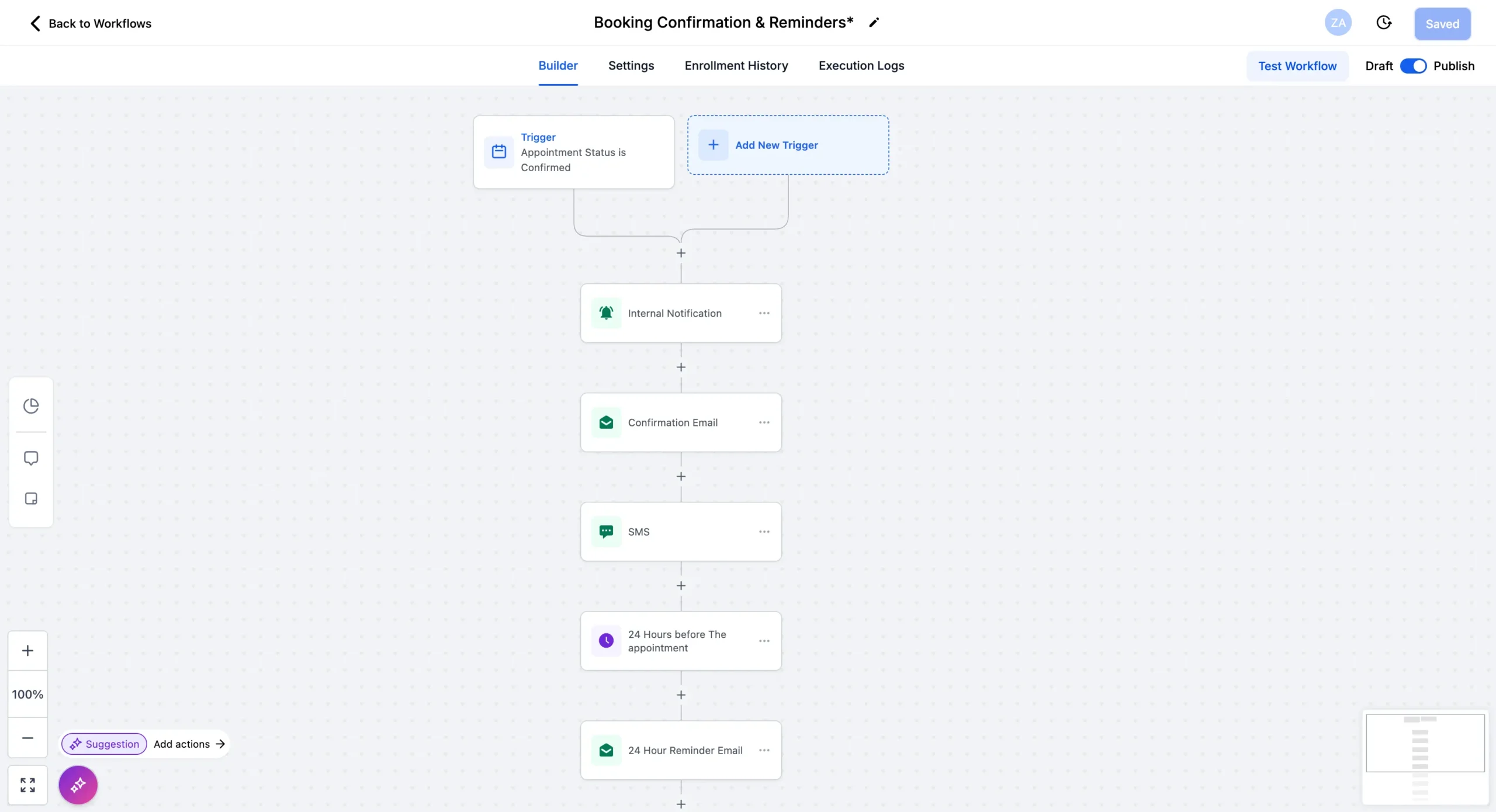
Task: Click the ZA user avatar
Action: [1338, 23]
